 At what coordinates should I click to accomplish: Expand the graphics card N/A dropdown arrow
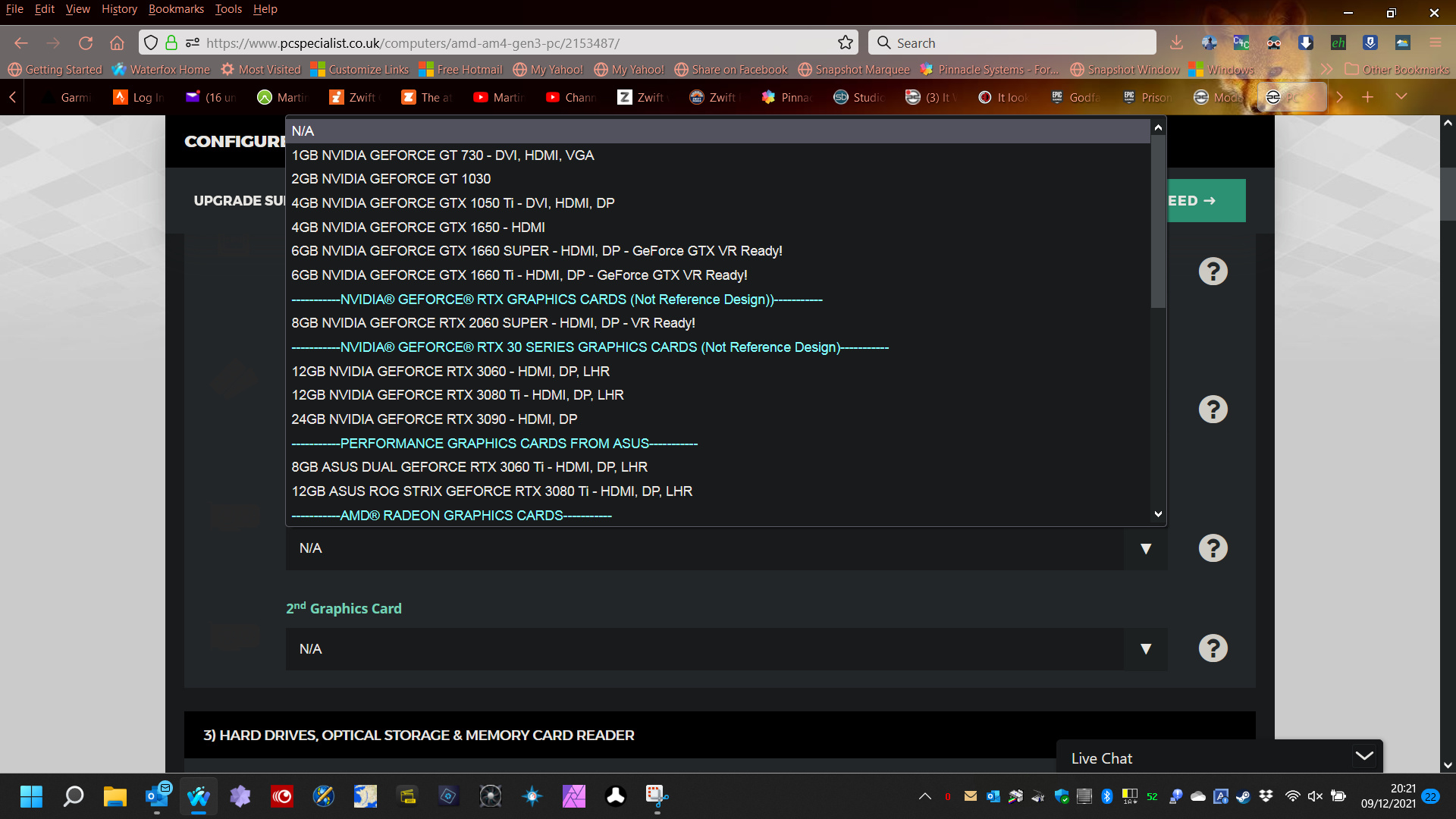pyautogui.click(x=1145, y=548)
